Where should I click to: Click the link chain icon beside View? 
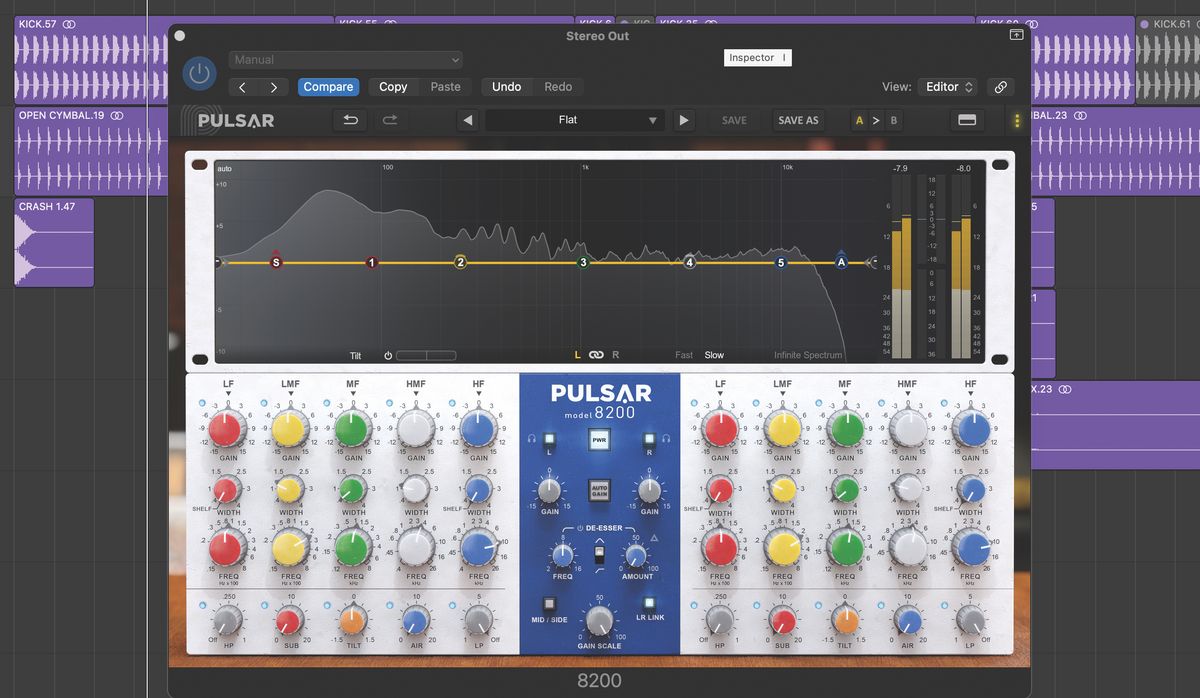pyautogui.click(x=1000, y=87)
